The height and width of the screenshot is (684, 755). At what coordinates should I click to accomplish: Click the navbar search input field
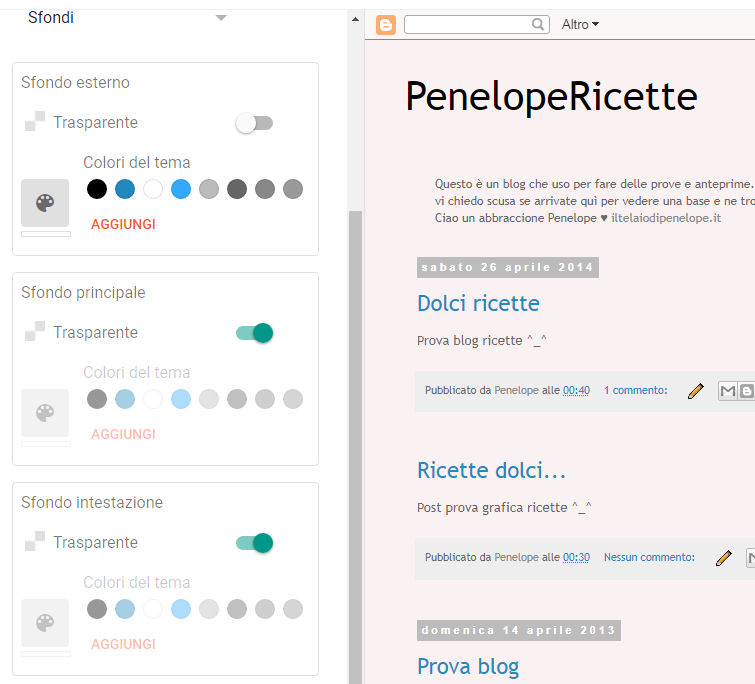point(467,24)
